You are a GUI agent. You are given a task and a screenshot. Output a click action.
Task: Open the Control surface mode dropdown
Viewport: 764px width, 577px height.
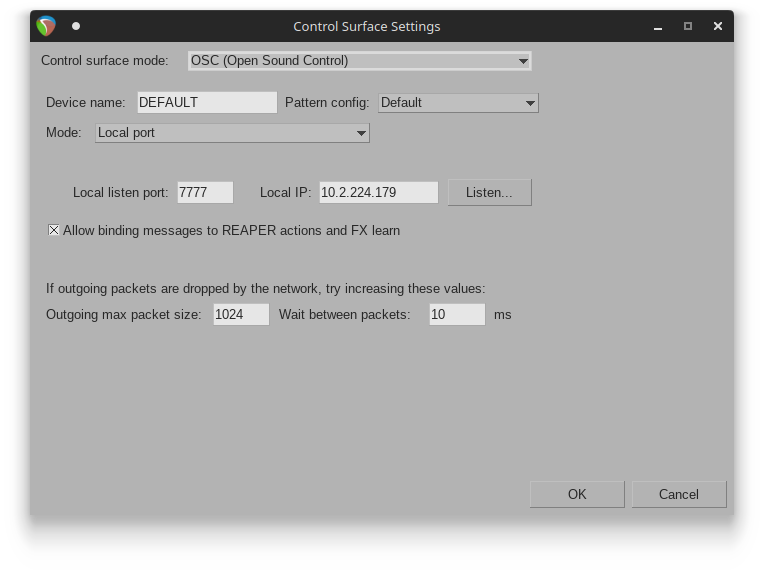point(360,61)
